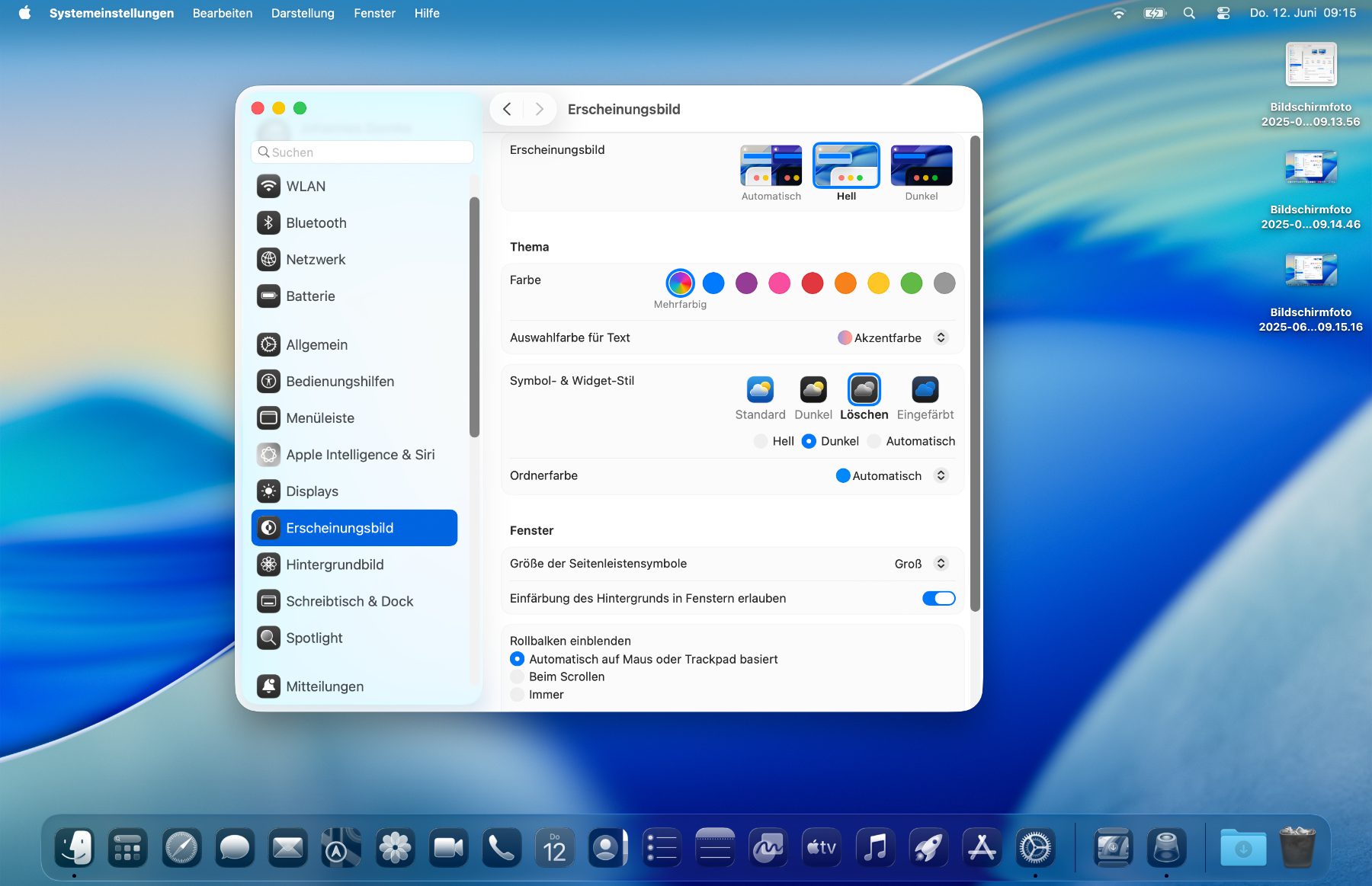The width and height of the screenshot is (1372, 886).
Task: Launch Safari from the Dock
Action: tap(181, 847)
